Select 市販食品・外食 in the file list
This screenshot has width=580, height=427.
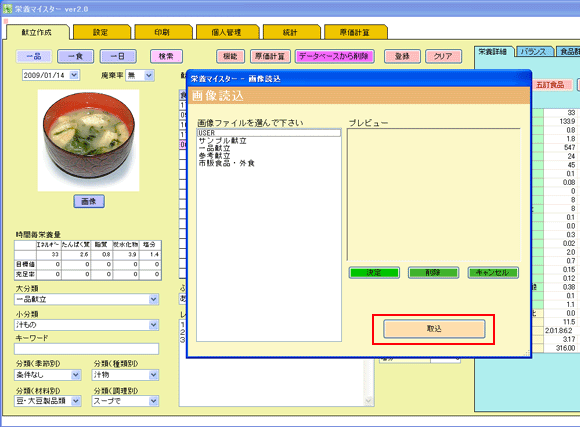(x=226, y=163)
